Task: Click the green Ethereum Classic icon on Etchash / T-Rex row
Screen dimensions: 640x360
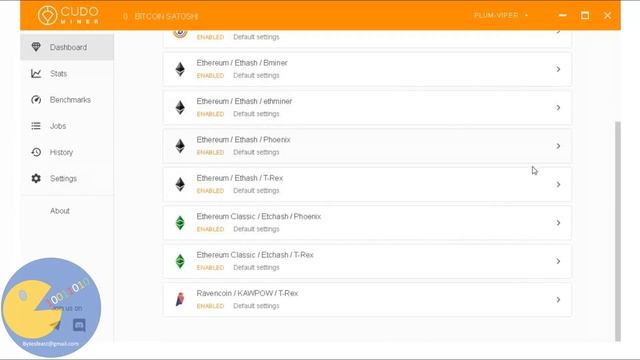Action: [180, 261]
